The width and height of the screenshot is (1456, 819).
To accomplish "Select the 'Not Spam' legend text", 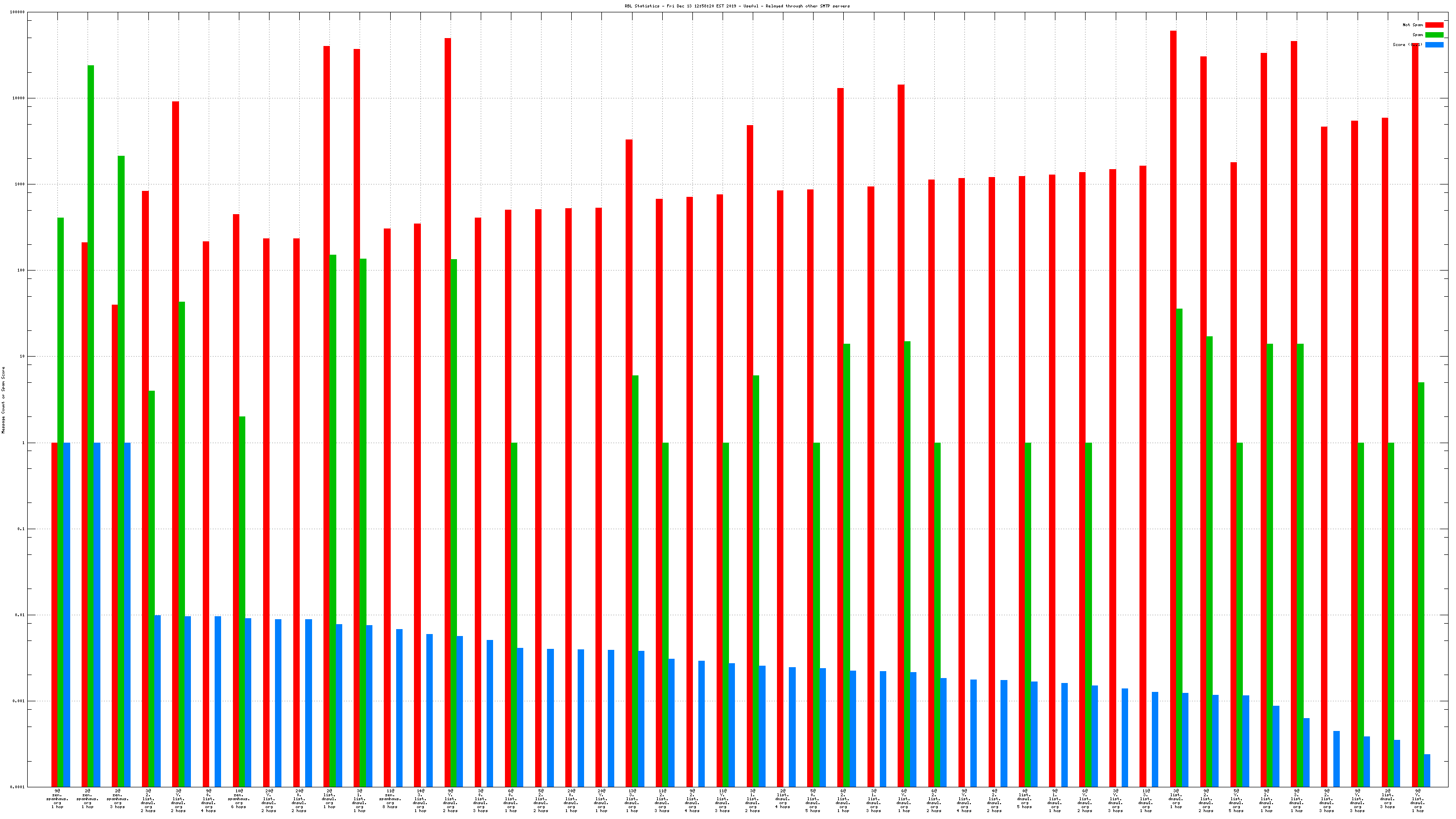I will pos(1412,25).
